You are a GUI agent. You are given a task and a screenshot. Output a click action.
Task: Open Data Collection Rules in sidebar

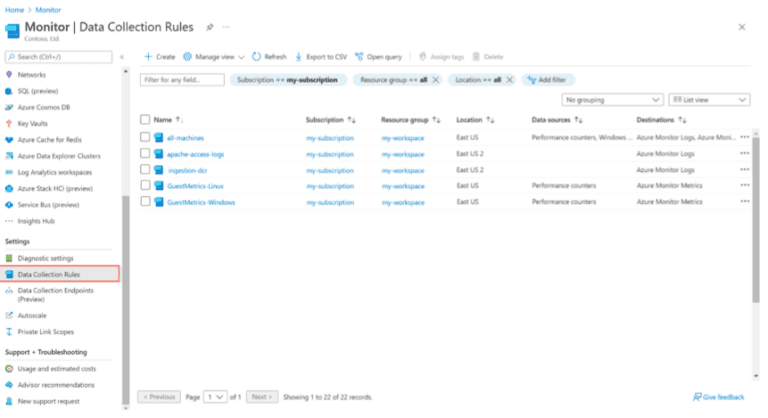coord(60,274)
